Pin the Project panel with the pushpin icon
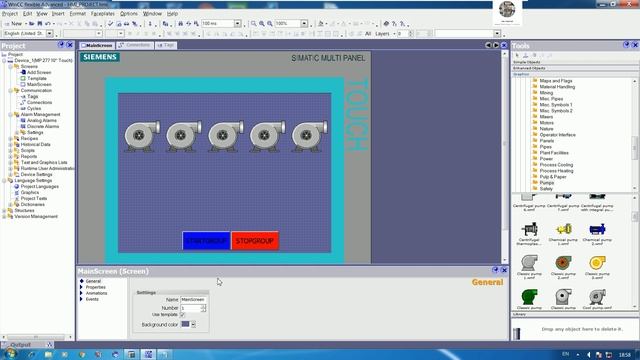This screenshot has height=360, width=640. (x=61, y=45)
